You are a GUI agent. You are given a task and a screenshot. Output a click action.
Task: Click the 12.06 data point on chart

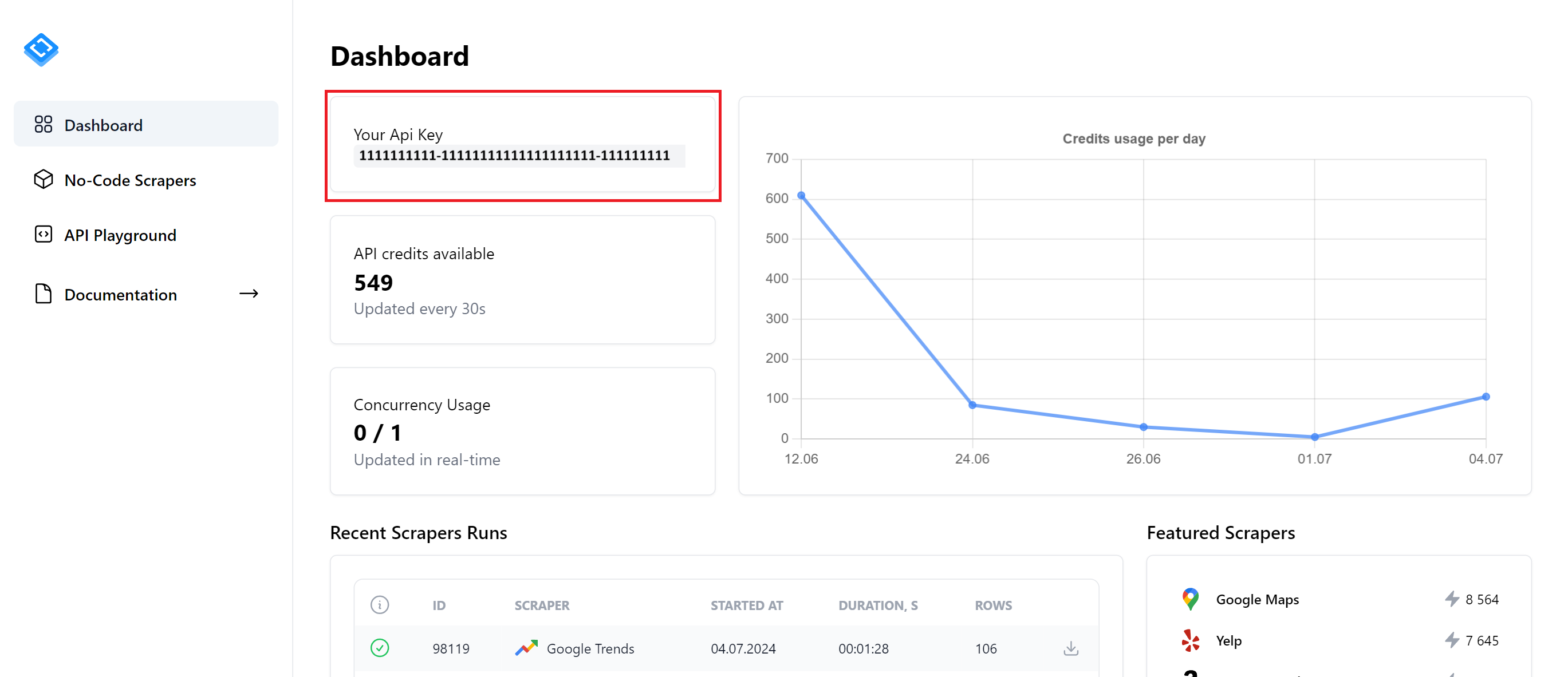(801, 196)
